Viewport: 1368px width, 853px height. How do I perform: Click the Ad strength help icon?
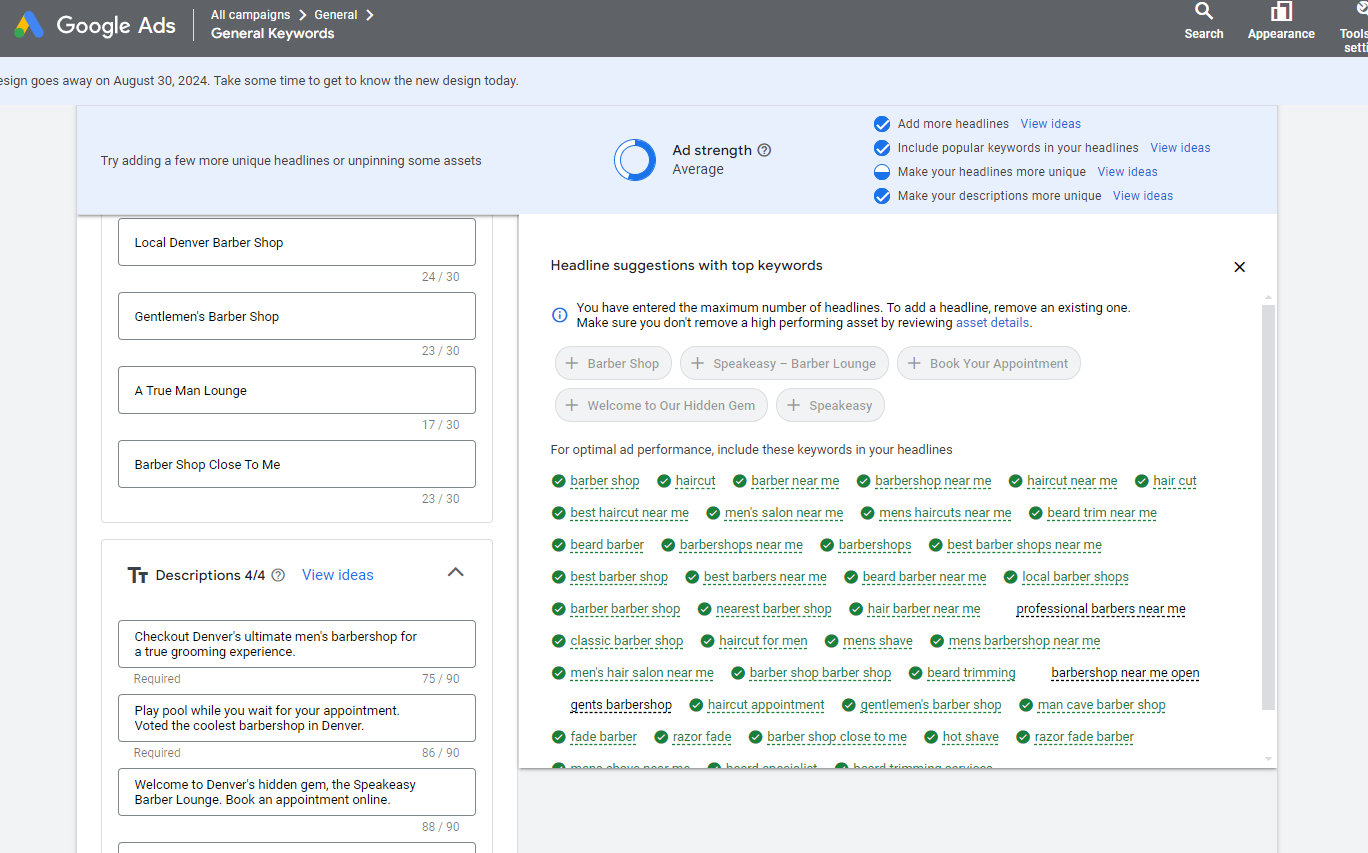coord(764,150)
